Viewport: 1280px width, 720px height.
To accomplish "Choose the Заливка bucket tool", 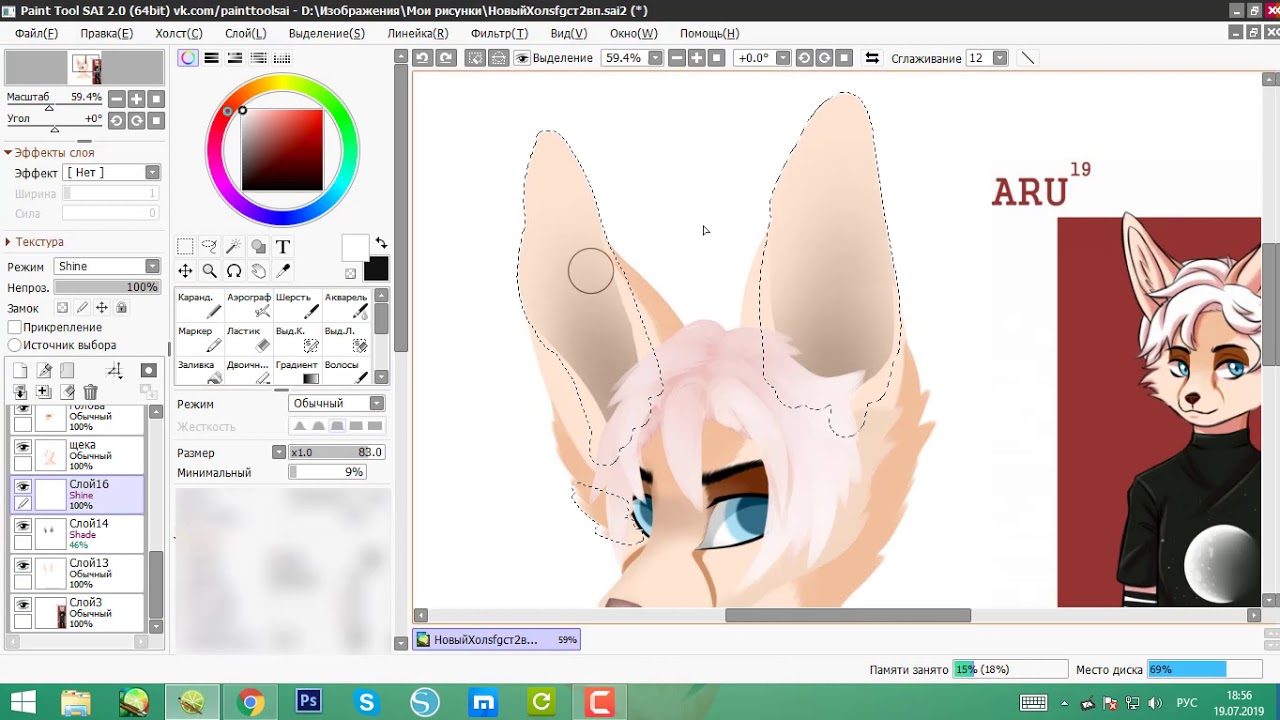I will [199, 372].
